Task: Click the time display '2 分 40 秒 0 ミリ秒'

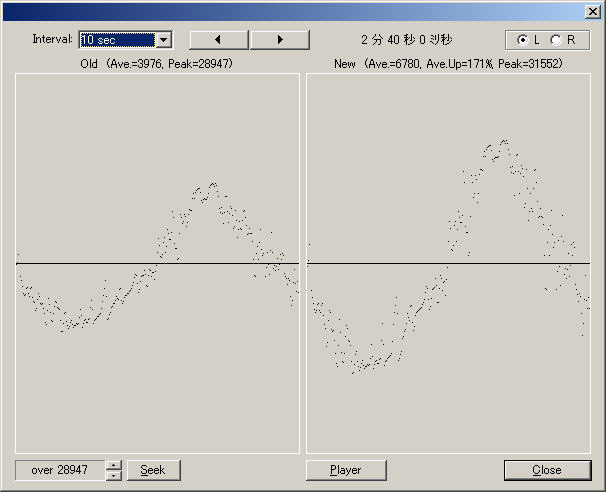Action: [407, 40]
